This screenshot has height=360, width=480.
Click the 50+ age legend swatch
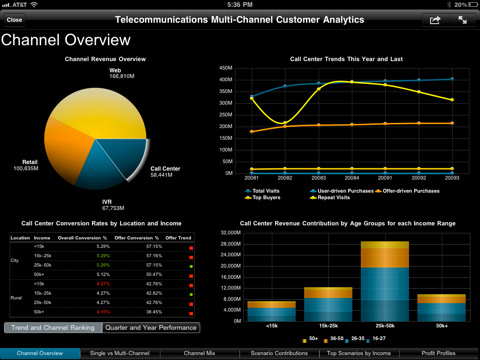[304, 341]
